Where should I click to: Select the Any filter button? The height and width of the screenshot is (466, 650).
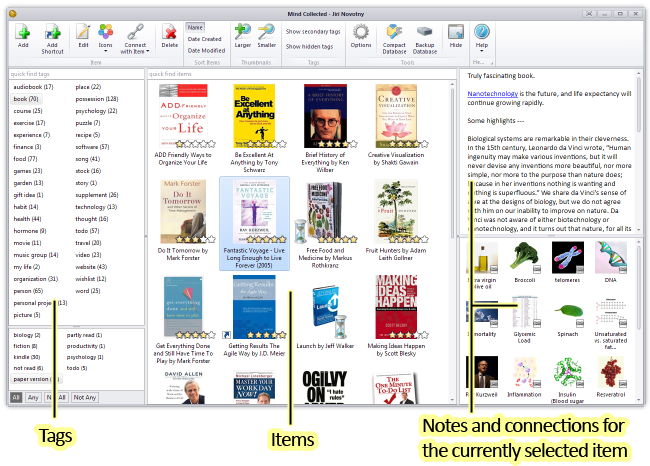(33, 397)
